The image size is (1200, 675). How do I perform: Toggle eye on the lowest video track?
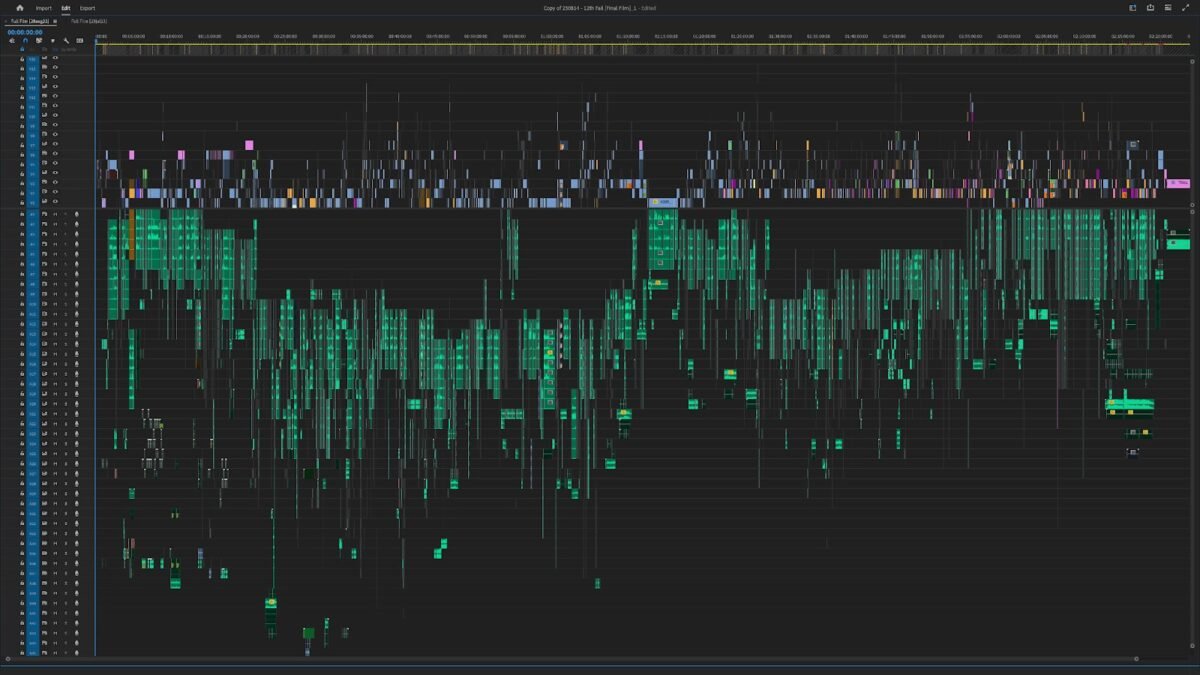pyautogui.click(x=56, y=203)
